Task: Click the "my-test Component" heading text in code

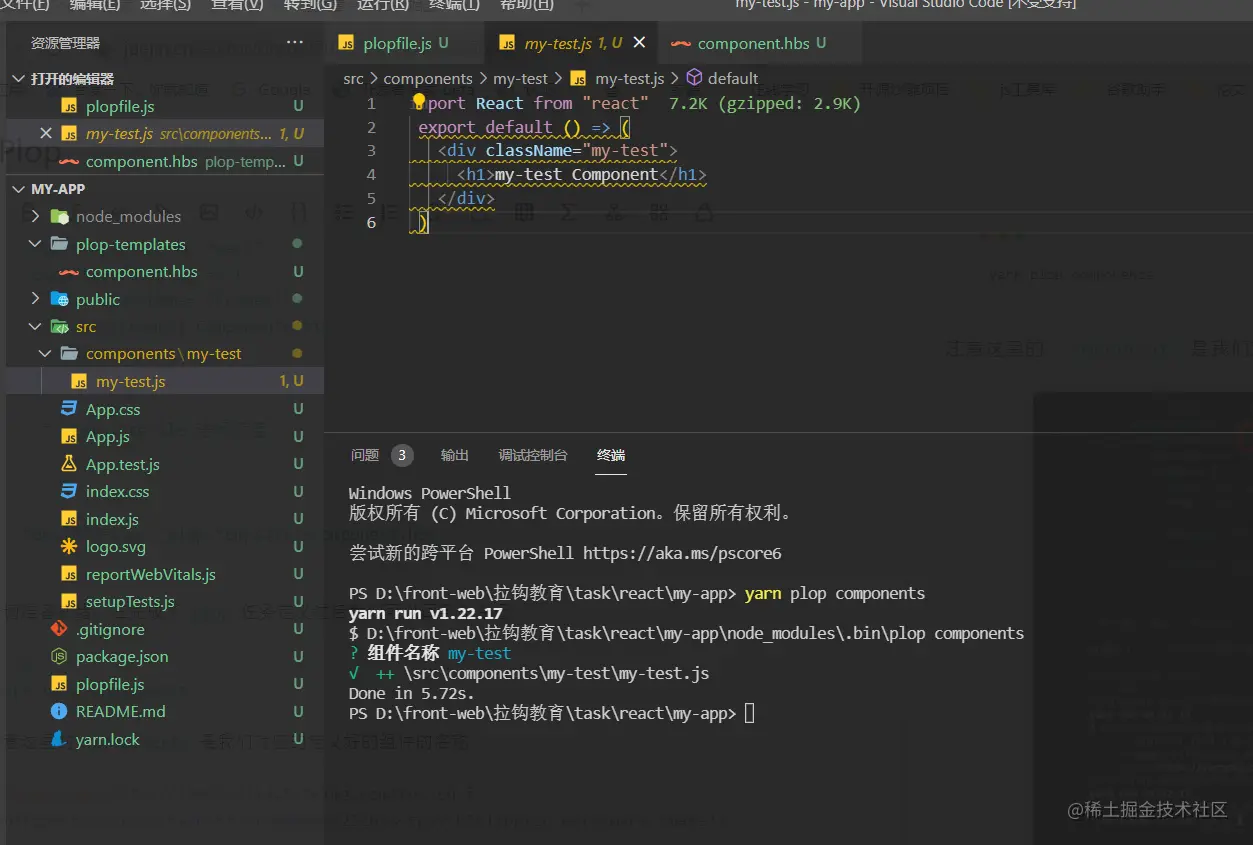Action: pos(576,174)
